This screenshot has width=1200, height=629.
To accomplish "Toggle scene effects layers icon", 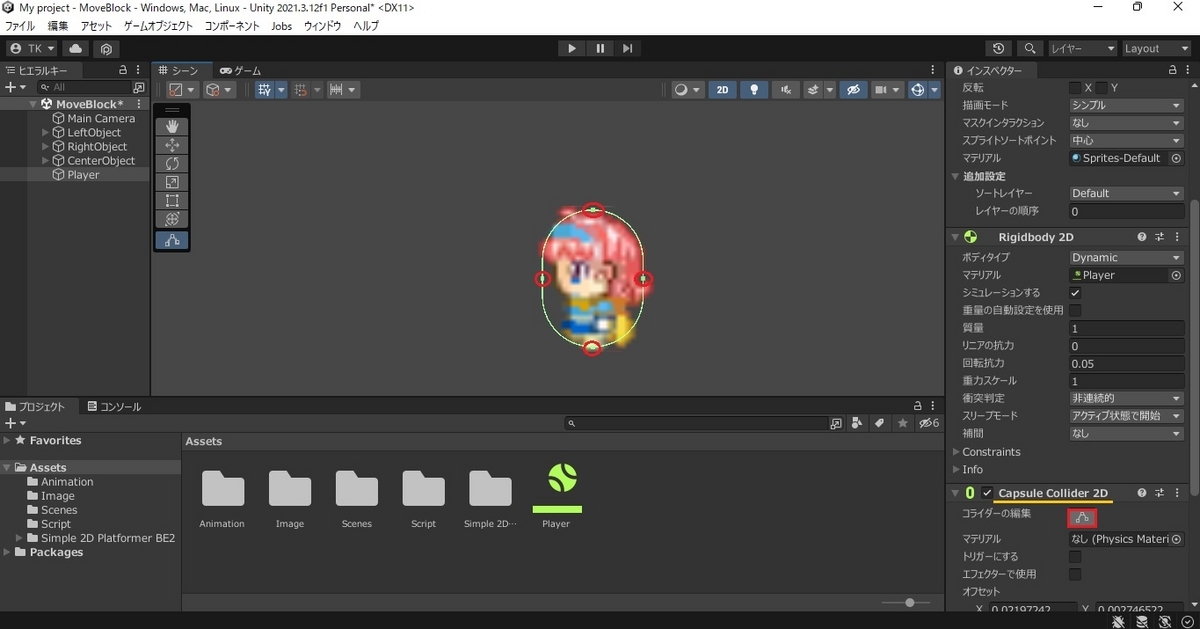I will (814, 90).
